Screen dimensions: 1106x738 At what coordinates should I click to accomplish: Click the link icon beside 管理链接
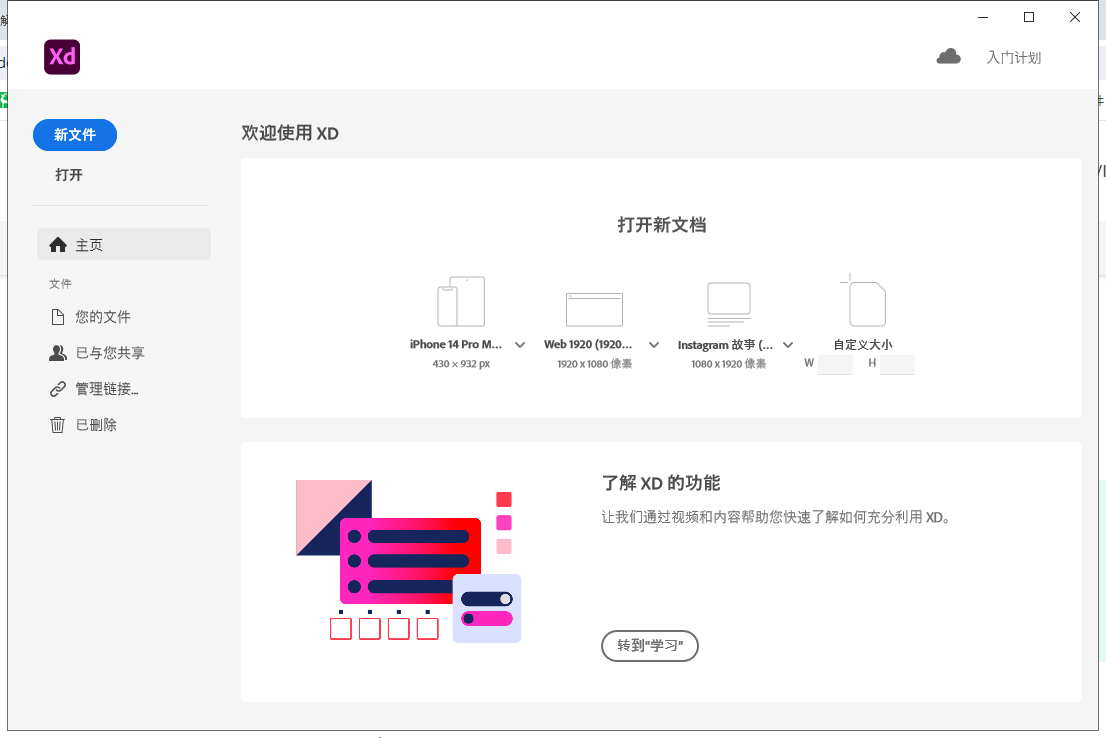tap(58, 389)
